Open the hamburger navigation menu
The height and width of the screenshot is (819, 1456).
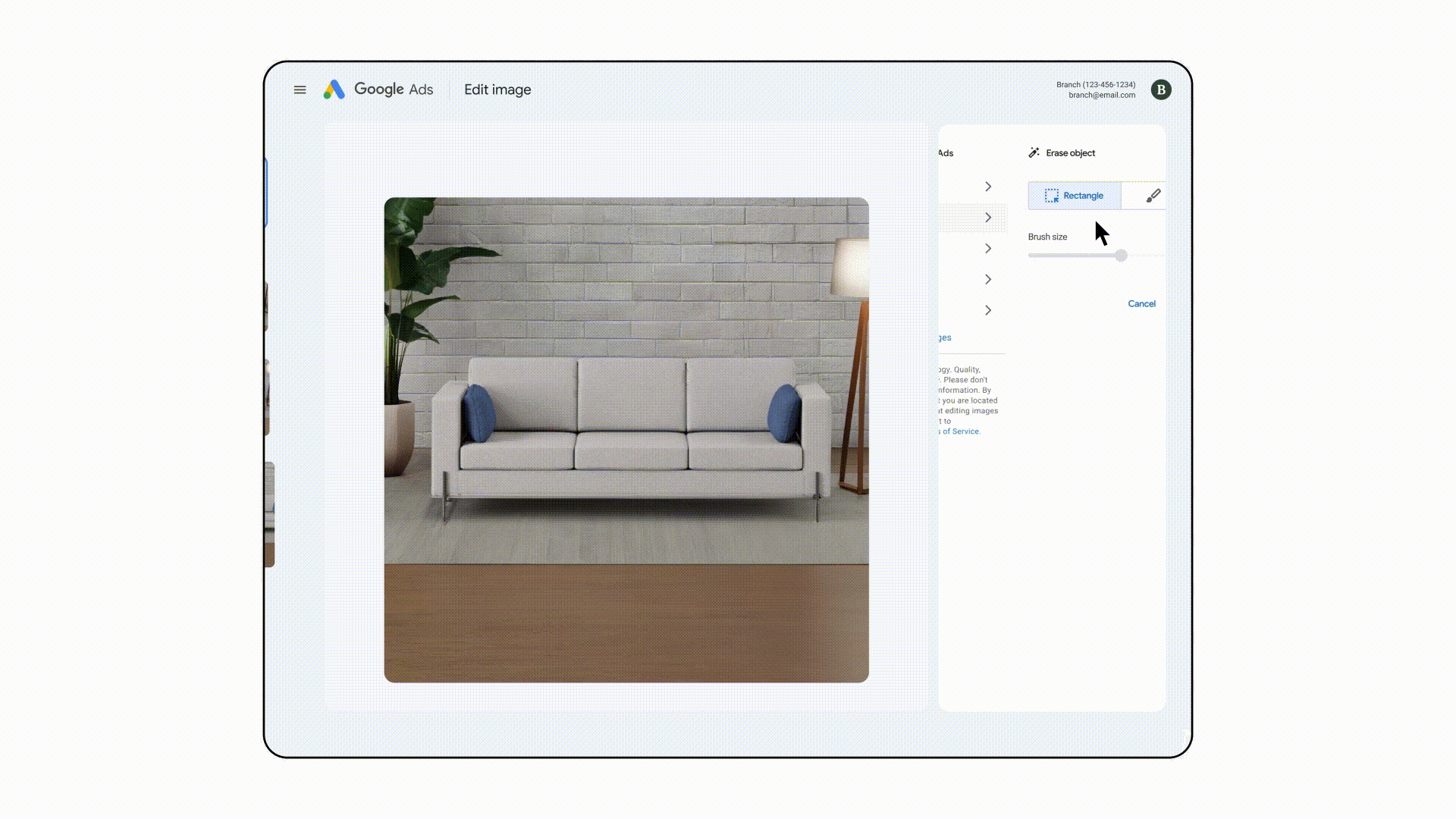[300, 89]
